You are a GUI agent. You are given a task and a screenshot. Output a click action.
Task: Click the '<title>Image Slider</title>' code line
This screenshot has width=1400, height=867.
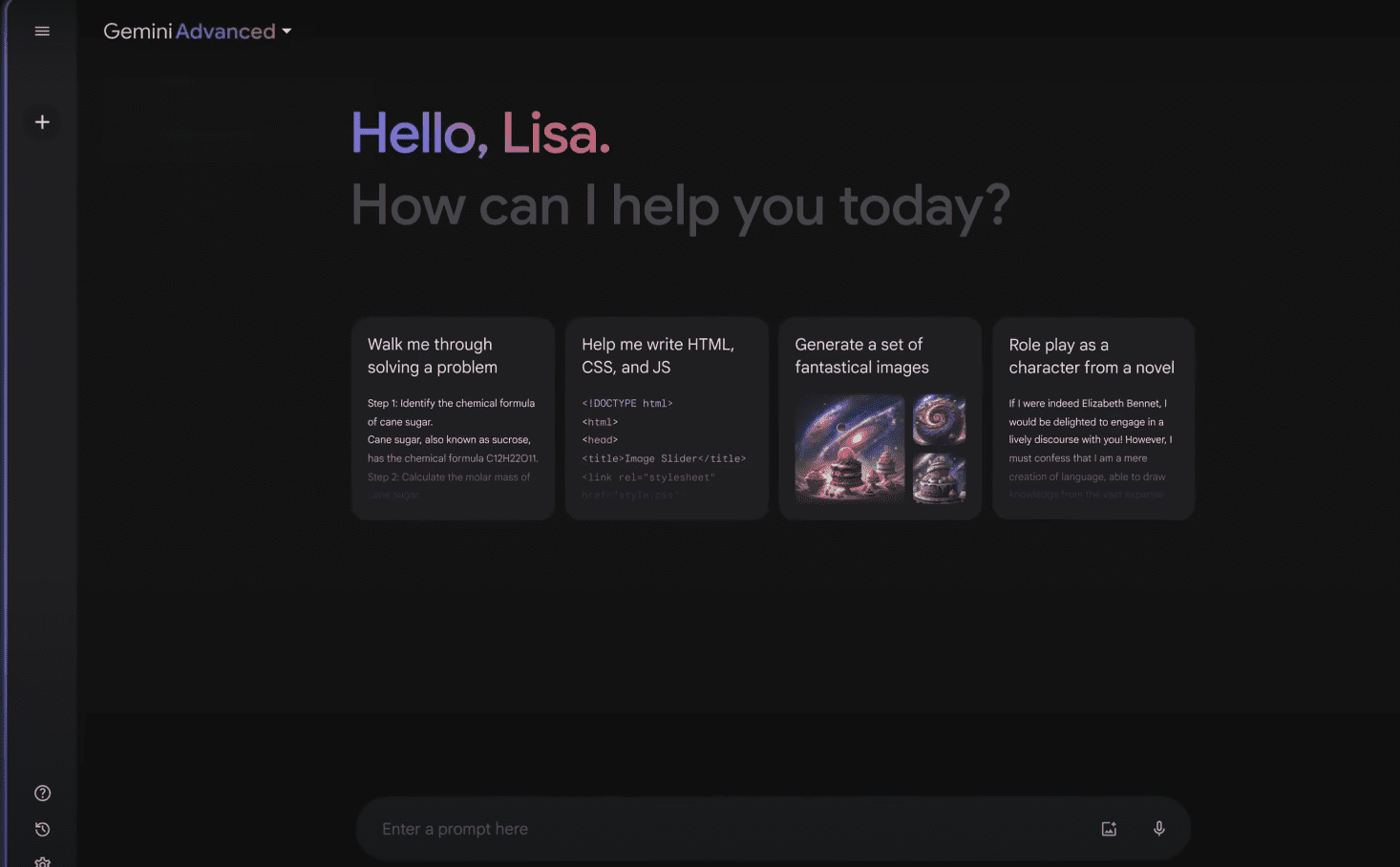pos(664,458)
